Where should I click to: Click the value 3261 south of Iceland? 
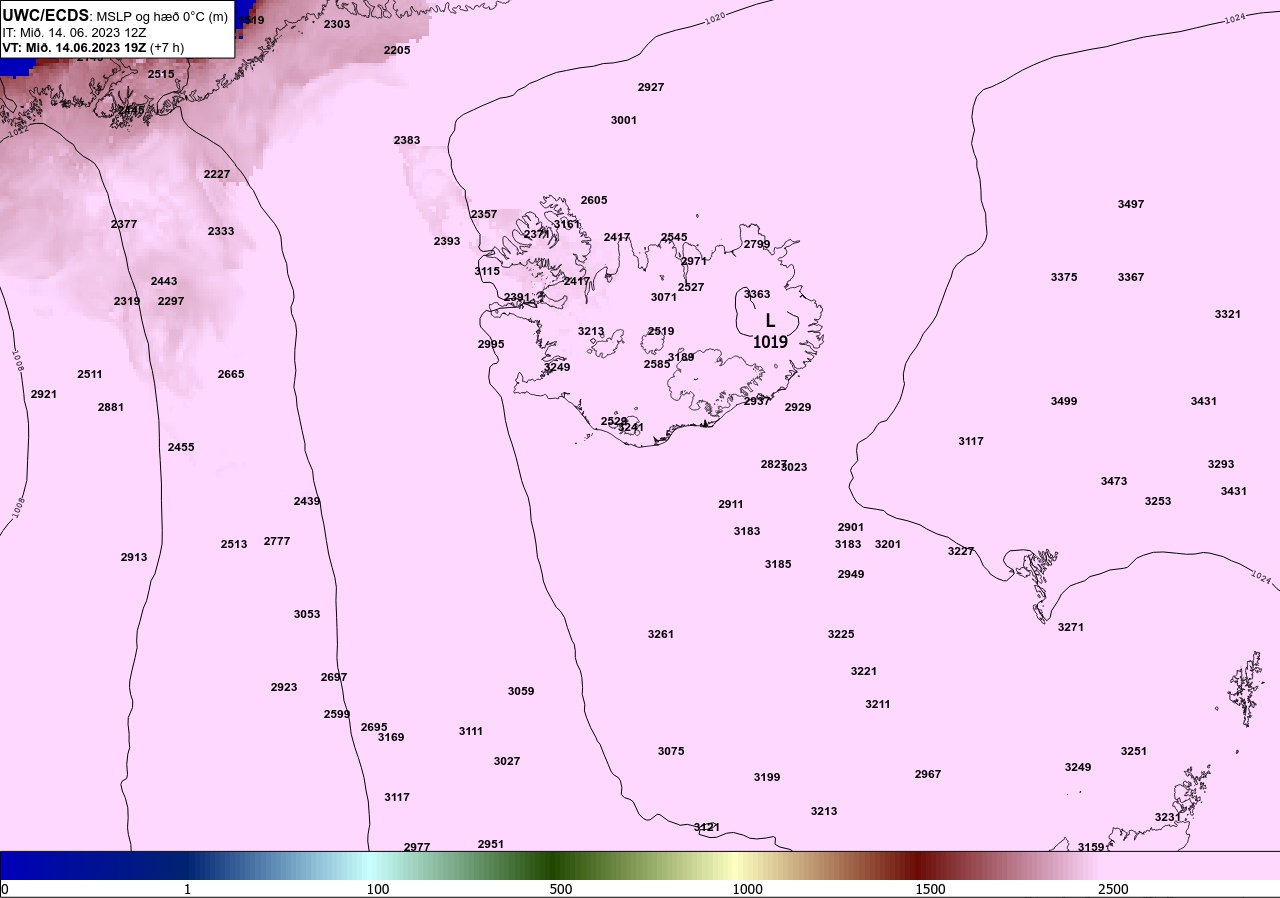click(661, 634)
